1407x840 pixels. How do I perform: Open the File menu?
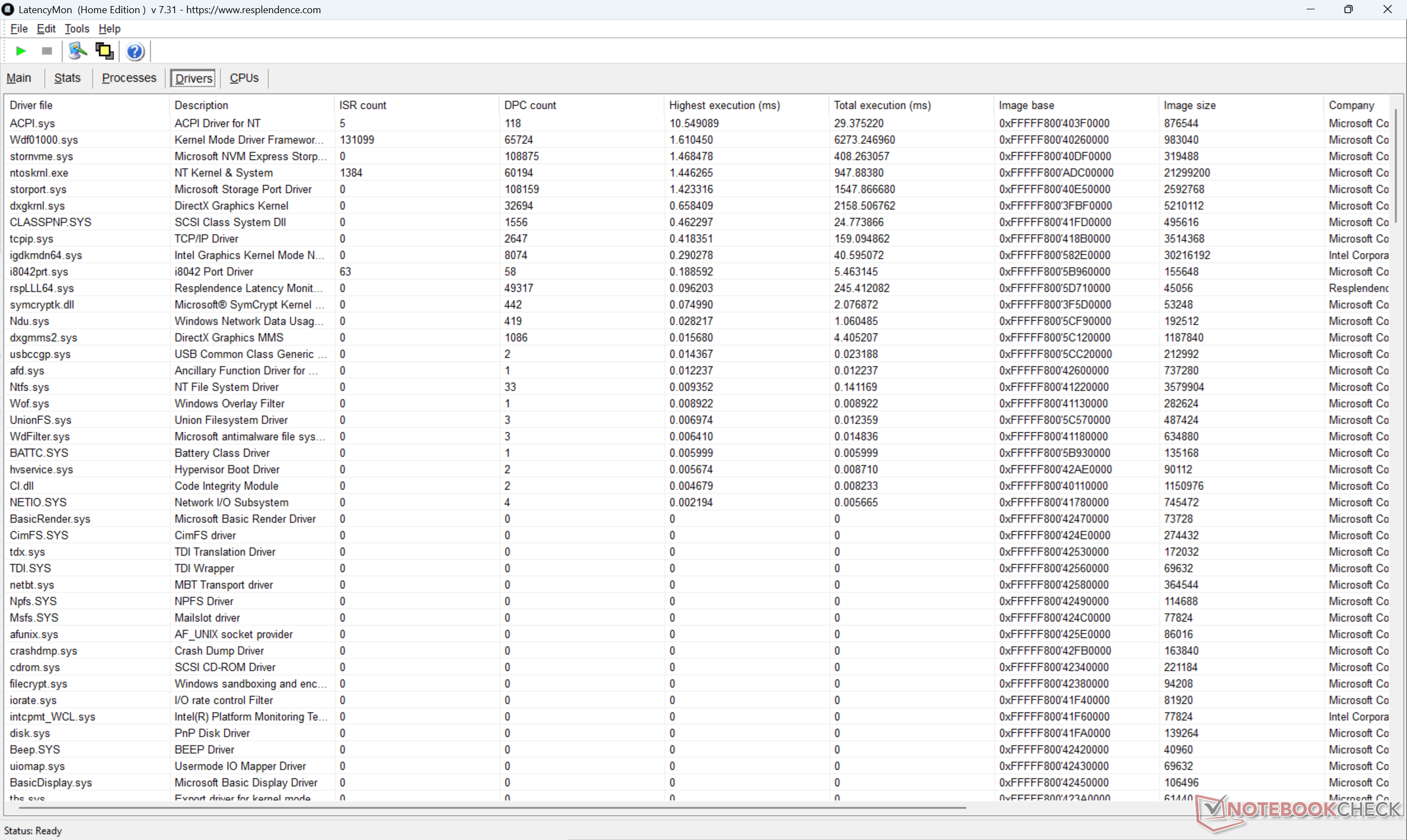[19, 29]
